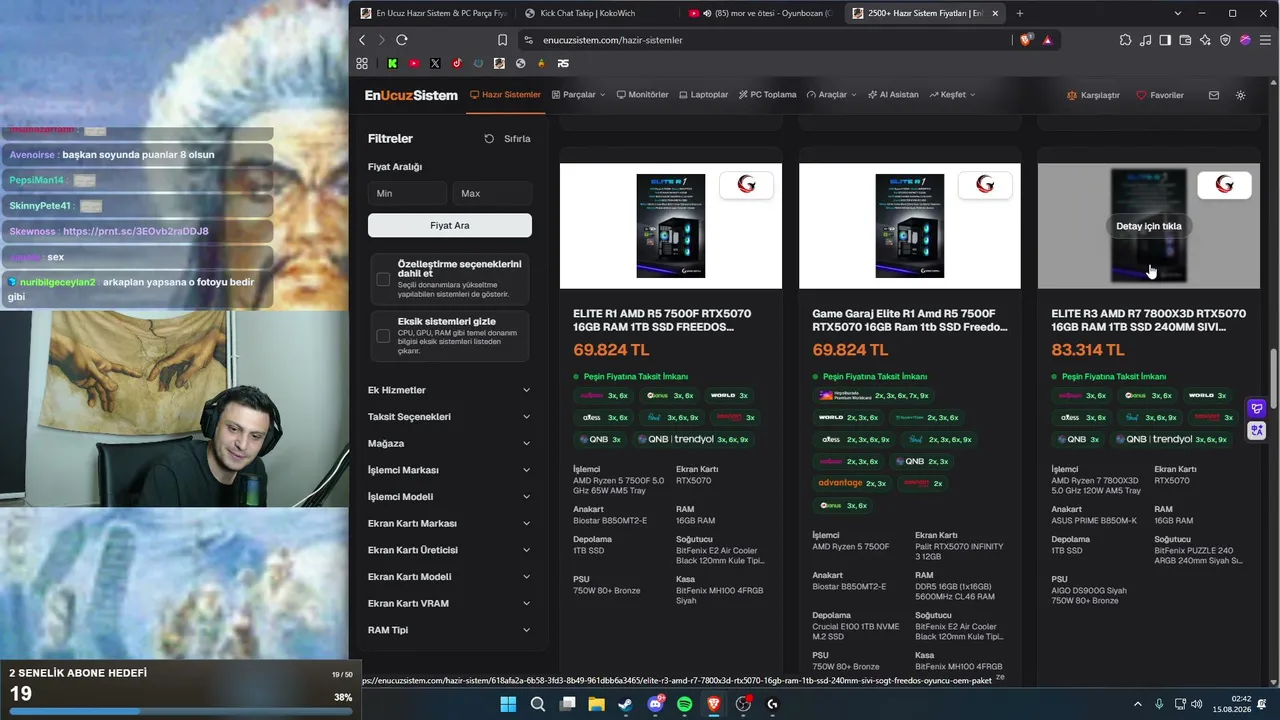The image size is (1280, 720).
Task: Click the browser address bar URL
Action: 612,40
